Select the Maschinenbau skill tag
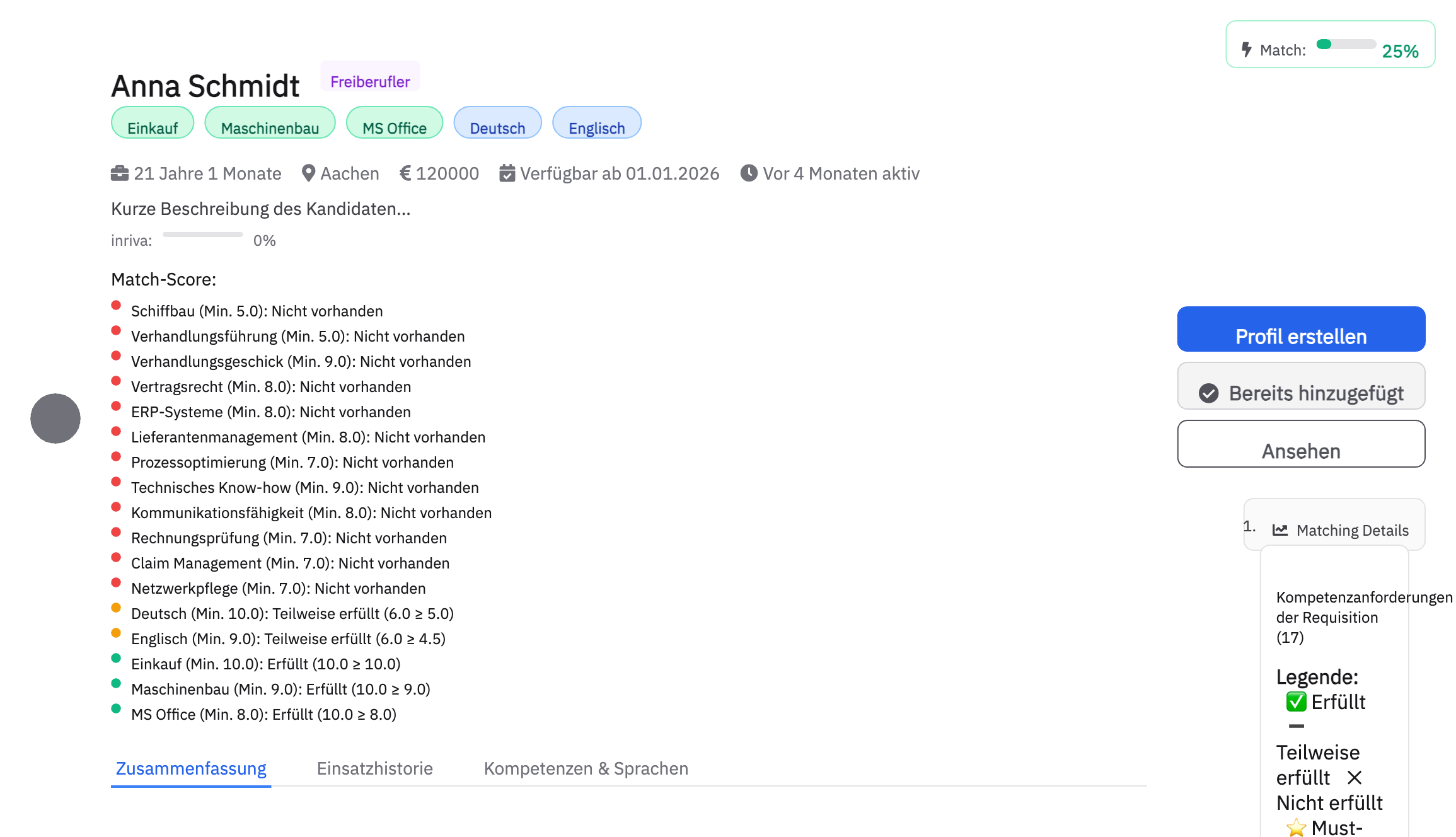1456x837 pixels. click(270, 123)
